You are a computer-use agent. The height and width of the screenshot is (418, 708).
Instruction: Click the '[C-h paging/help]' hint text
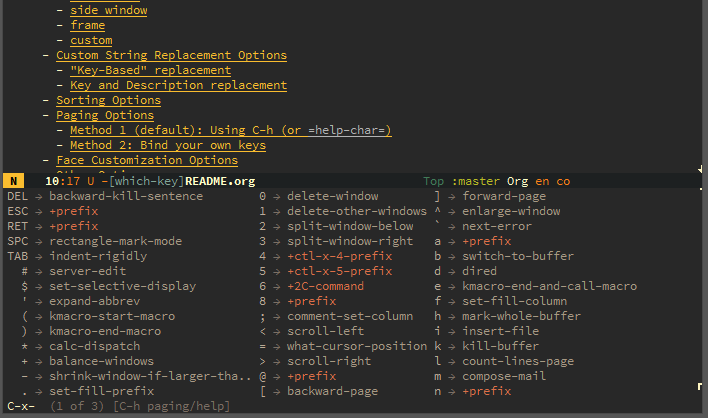pos(172,406)
